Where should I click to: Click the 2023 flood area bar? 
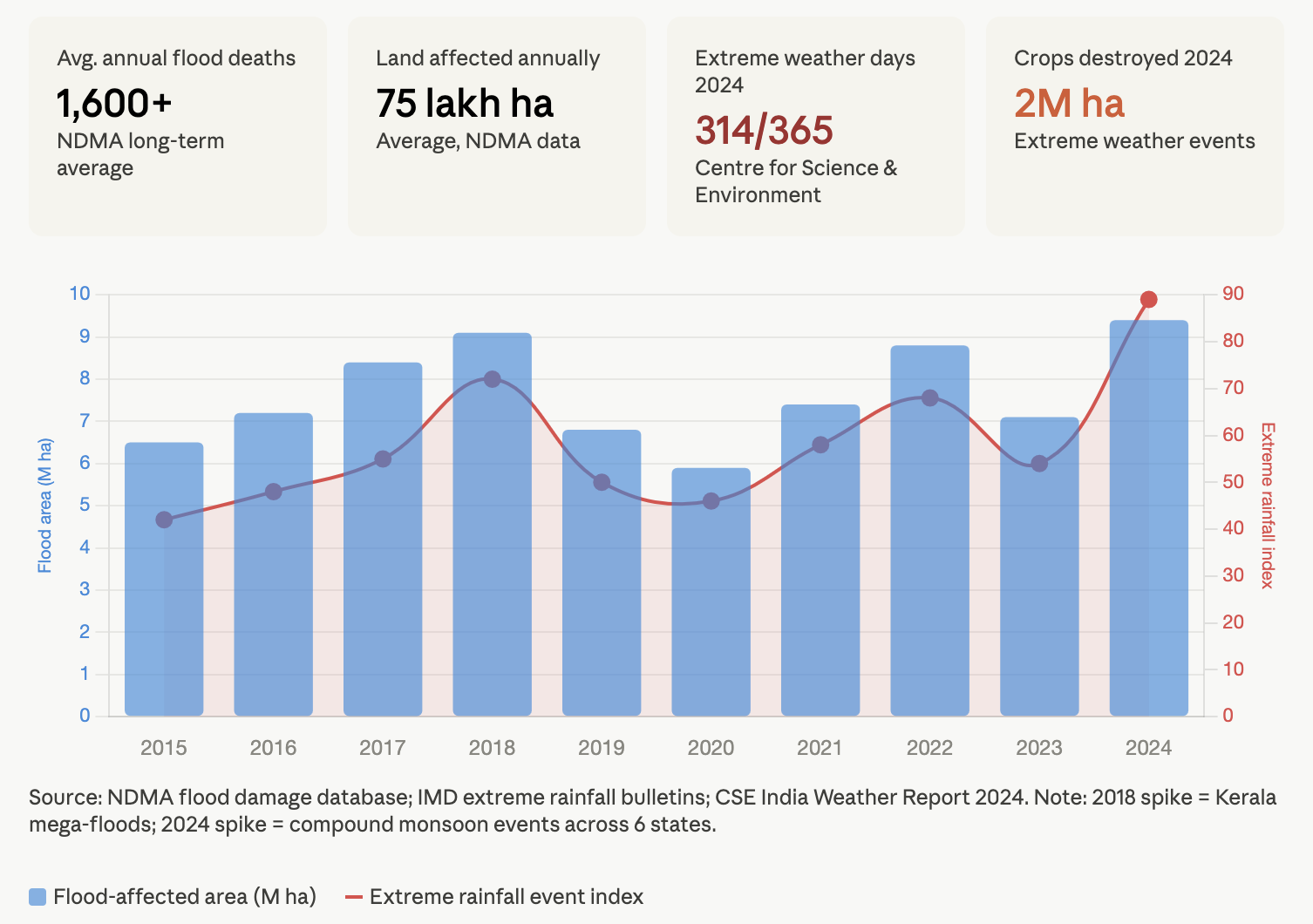(1039, 601)
